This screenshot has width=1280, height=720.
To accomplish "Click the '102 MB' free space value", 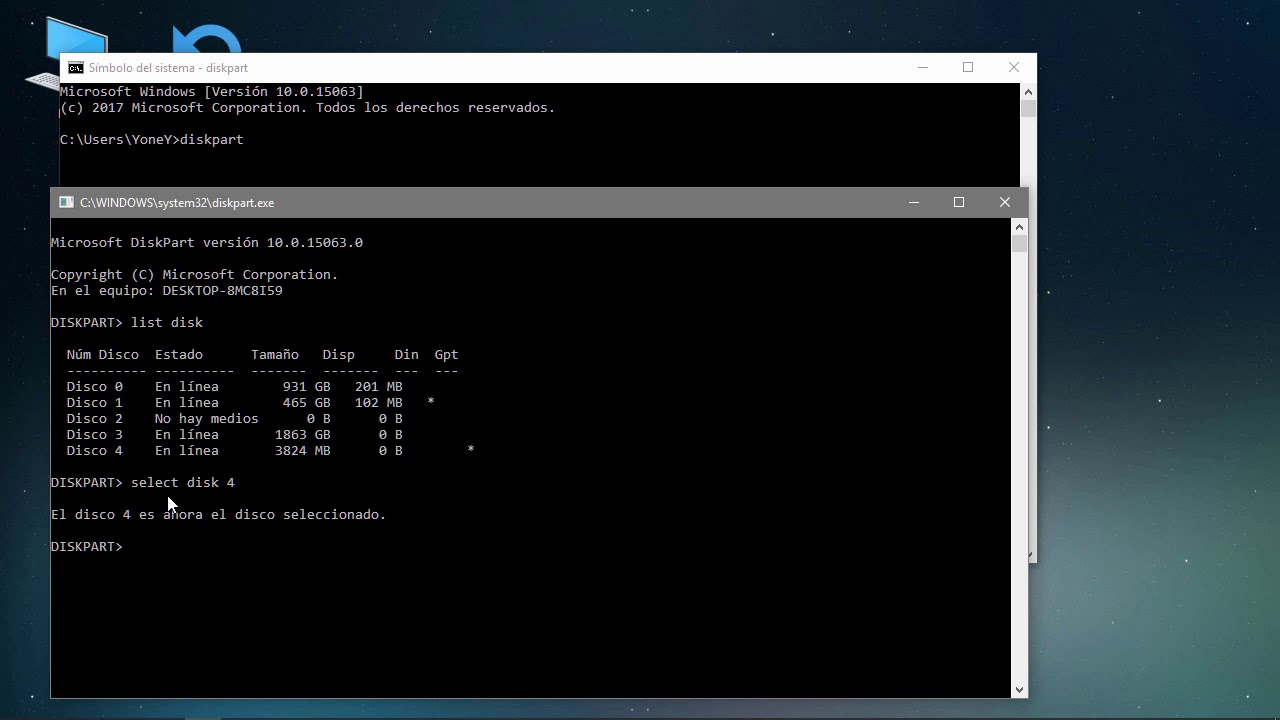I will point(379,403).
